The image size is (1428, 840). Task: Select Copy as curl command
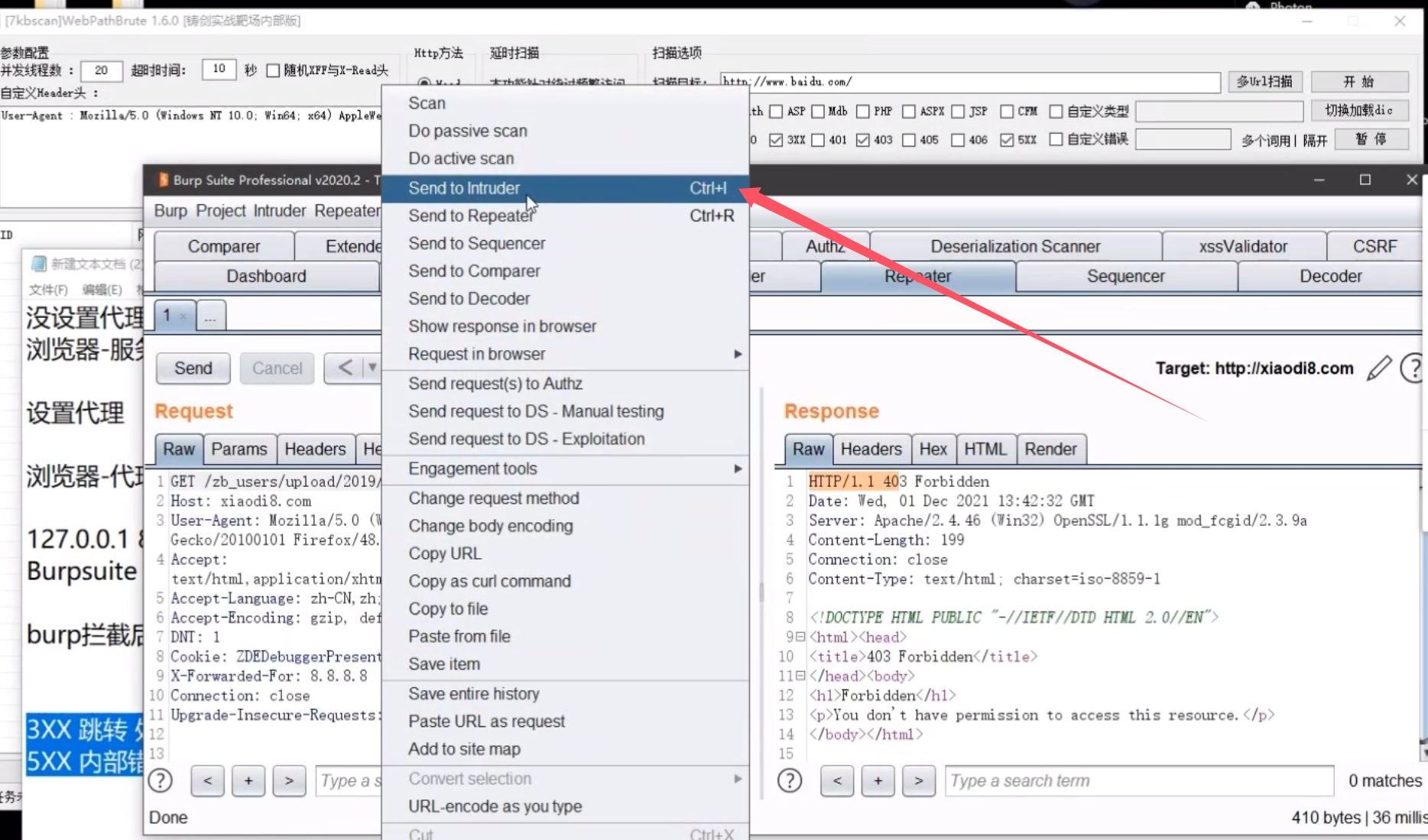[565, 581]
